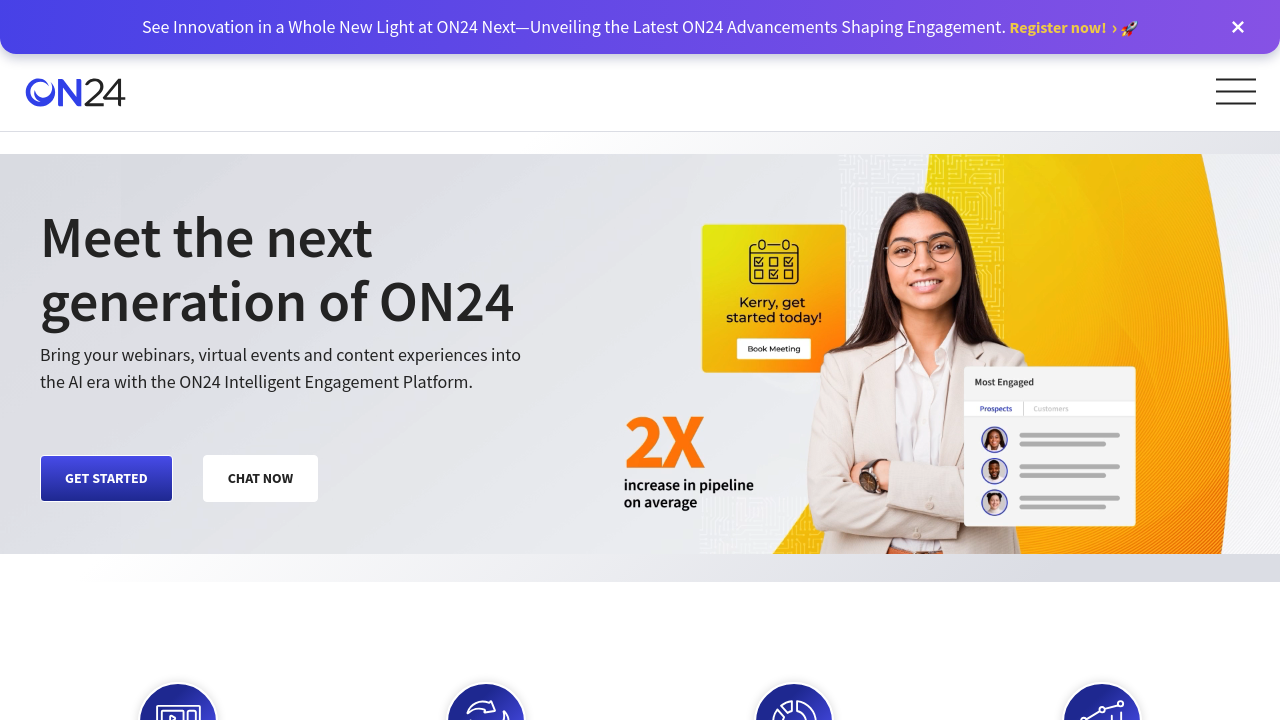The height and width of the screenshot is (720, 1280).
Task: Click the rocket emoji in the banner
Action: point(1129,28)
